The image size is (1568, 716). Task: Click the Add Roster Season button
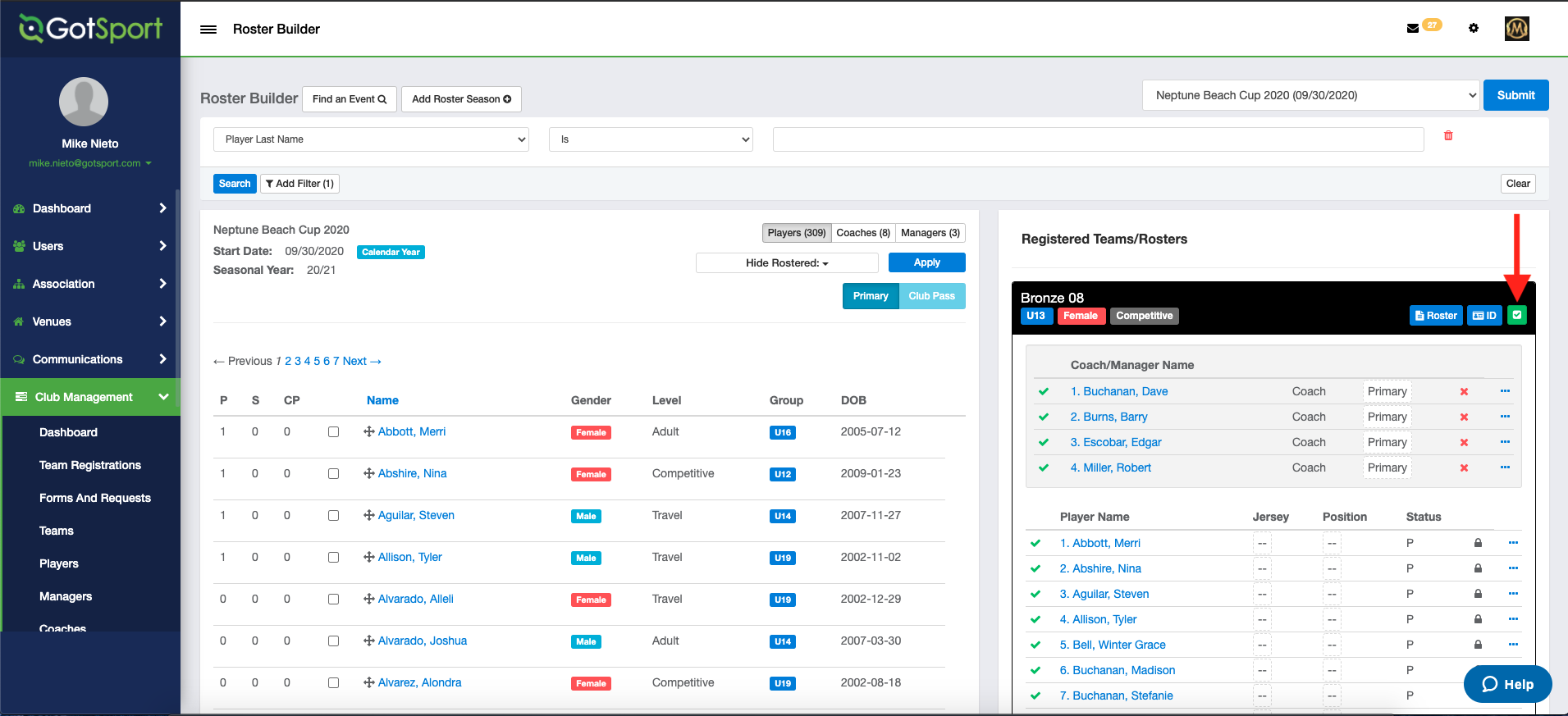[x=461, y=99]
